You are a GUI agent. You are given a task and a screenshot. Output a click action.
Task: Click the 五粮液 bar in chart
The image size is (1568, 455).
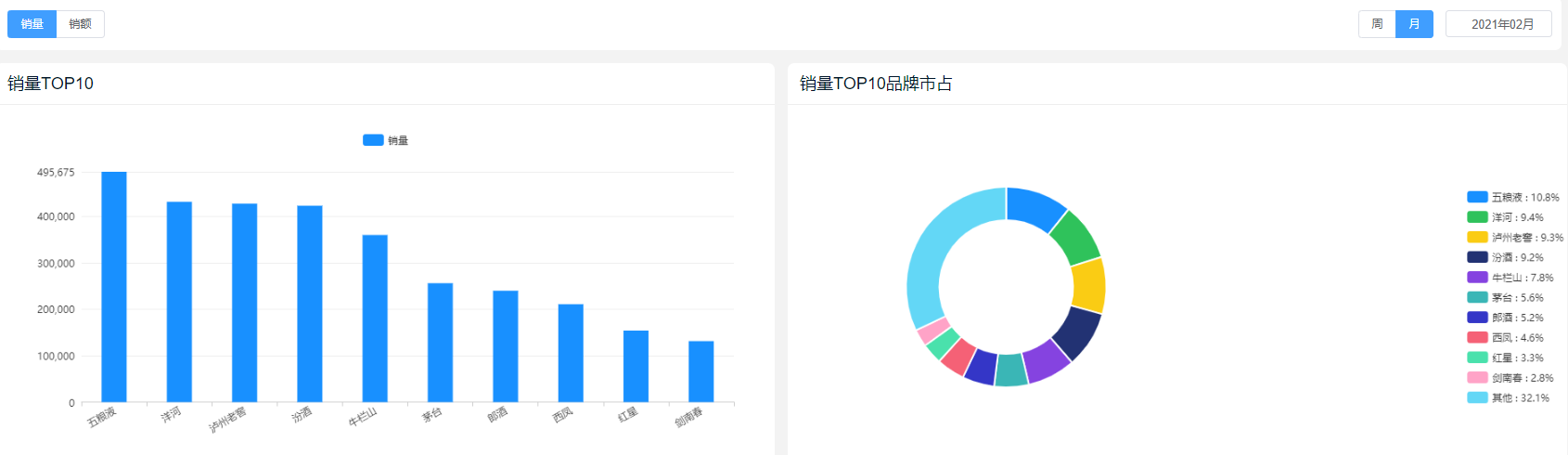(114, 287)
